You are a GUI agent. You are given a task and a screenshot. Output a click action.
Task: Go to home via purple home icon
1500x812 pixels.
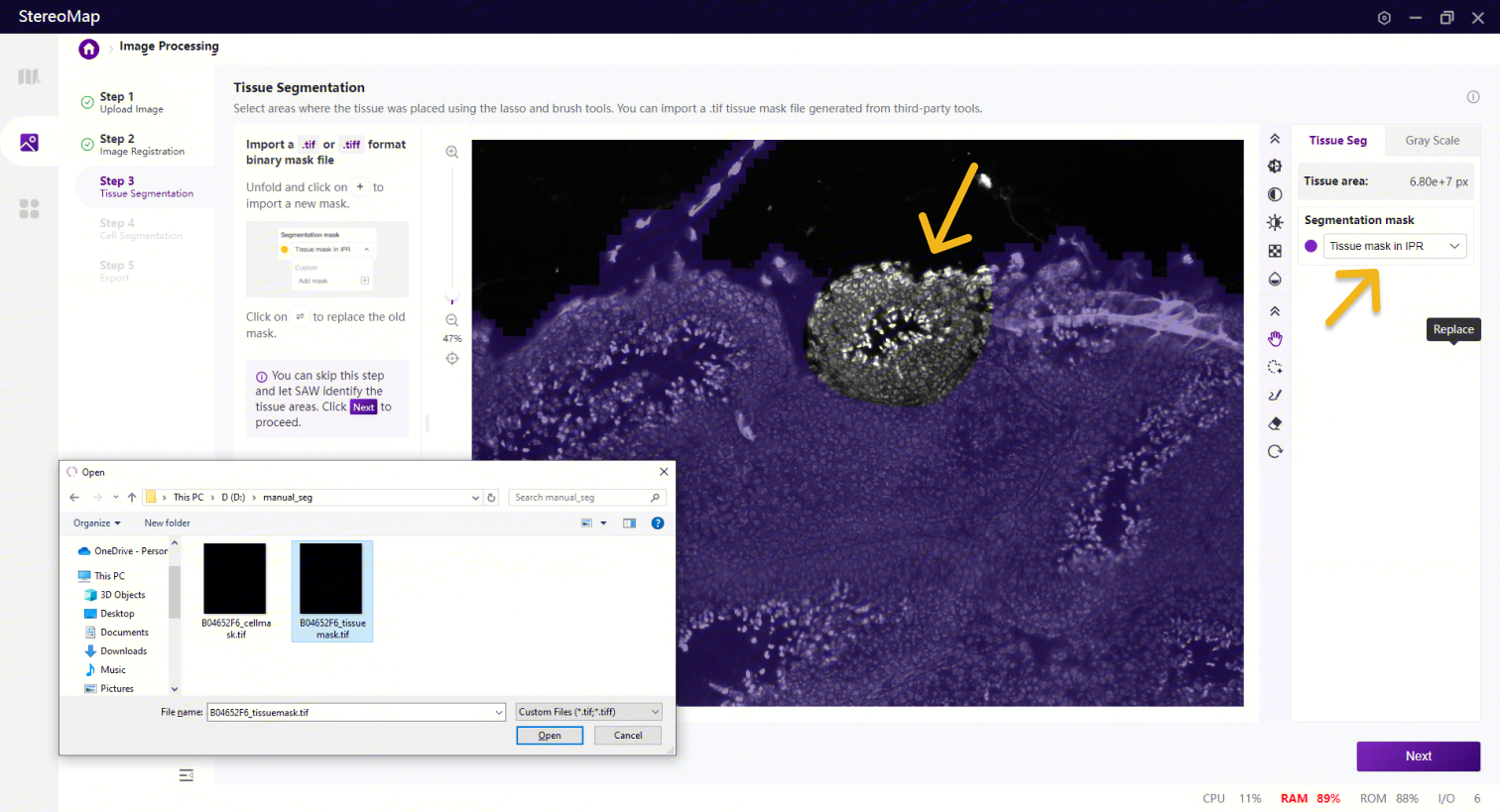tap(89, 49)
